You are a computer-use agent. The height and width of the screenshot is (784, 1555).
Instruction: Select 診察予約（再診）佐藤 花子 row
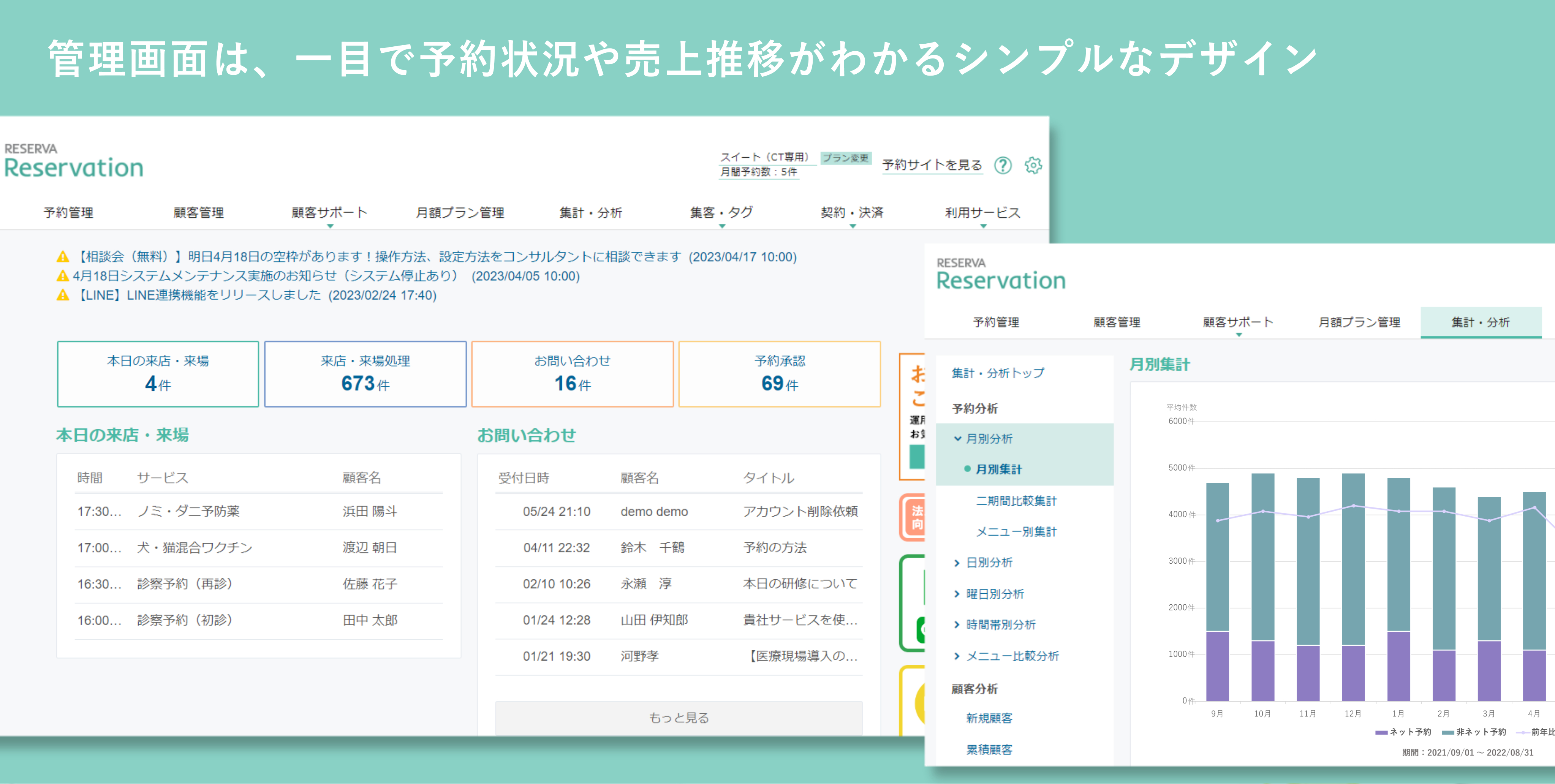pos(258,584)
